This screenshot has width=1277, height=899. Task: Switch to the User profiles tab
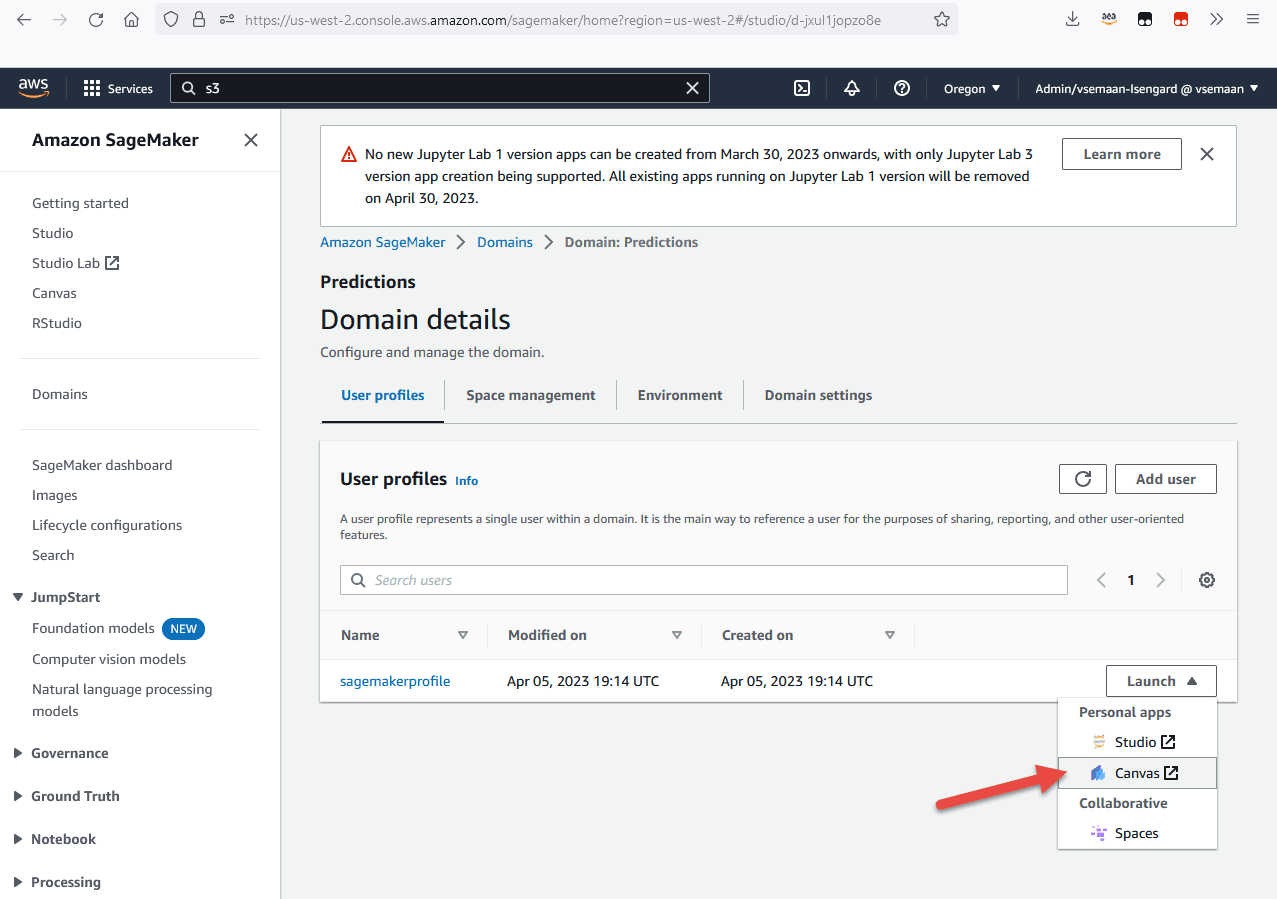(383, 395)
